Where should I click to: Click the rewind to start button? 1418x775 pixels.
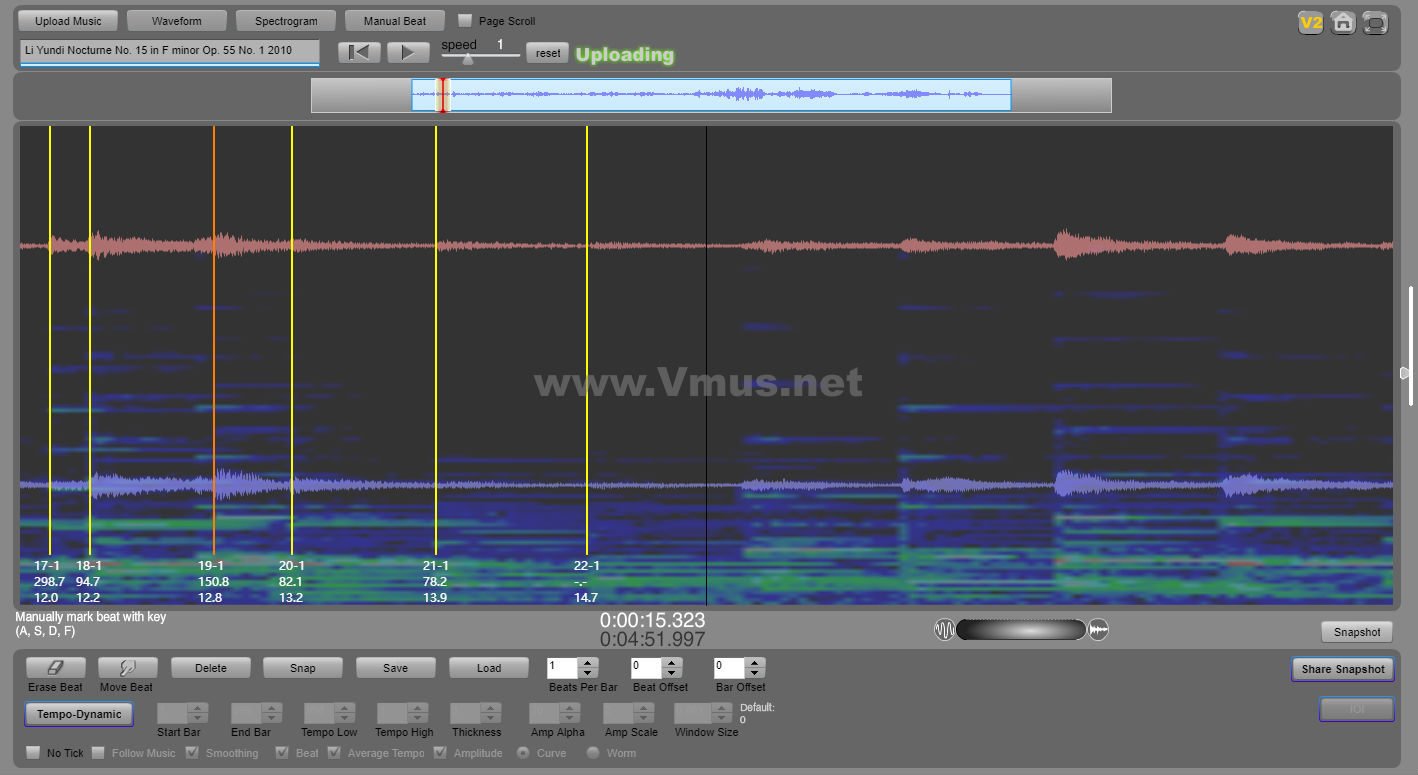click(359, 53)
